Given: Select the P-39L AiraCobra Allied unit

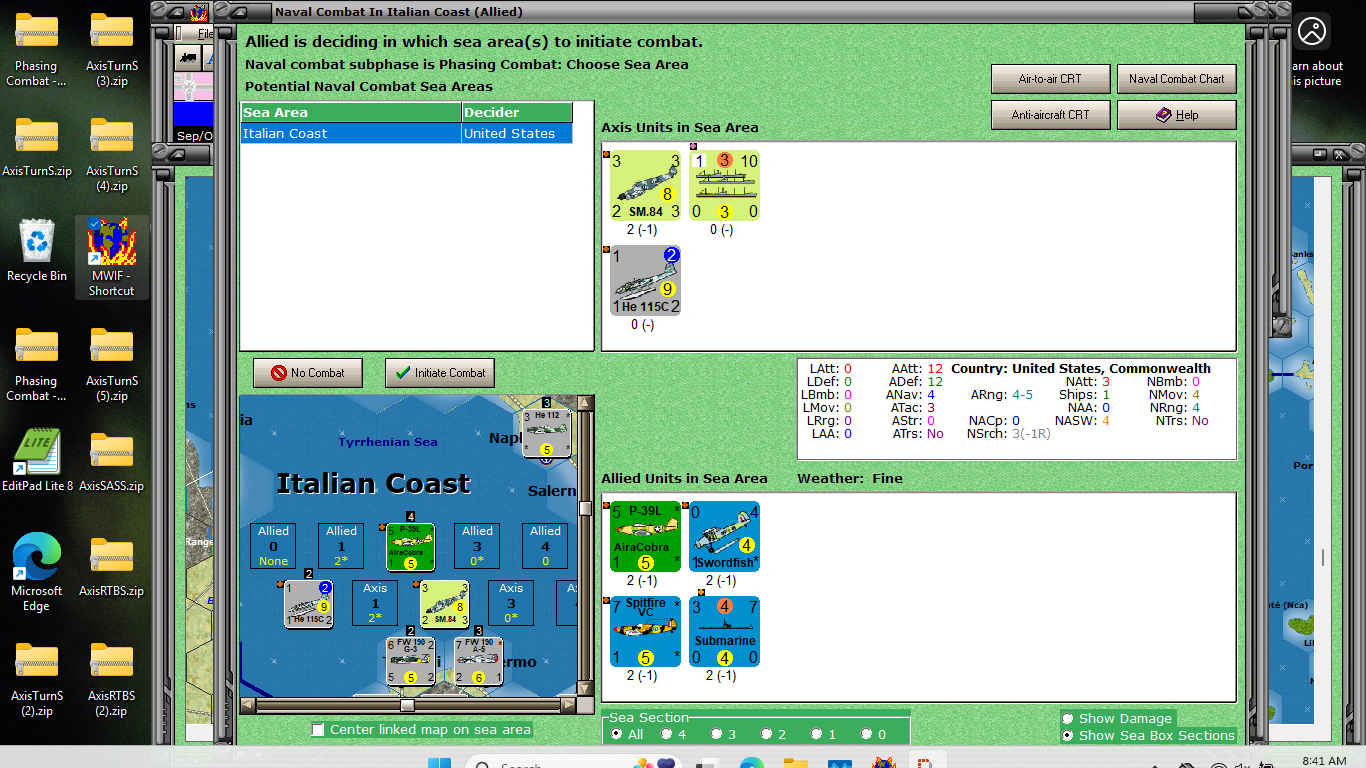Looking at the screenshot, I should (x=645, y=537).
